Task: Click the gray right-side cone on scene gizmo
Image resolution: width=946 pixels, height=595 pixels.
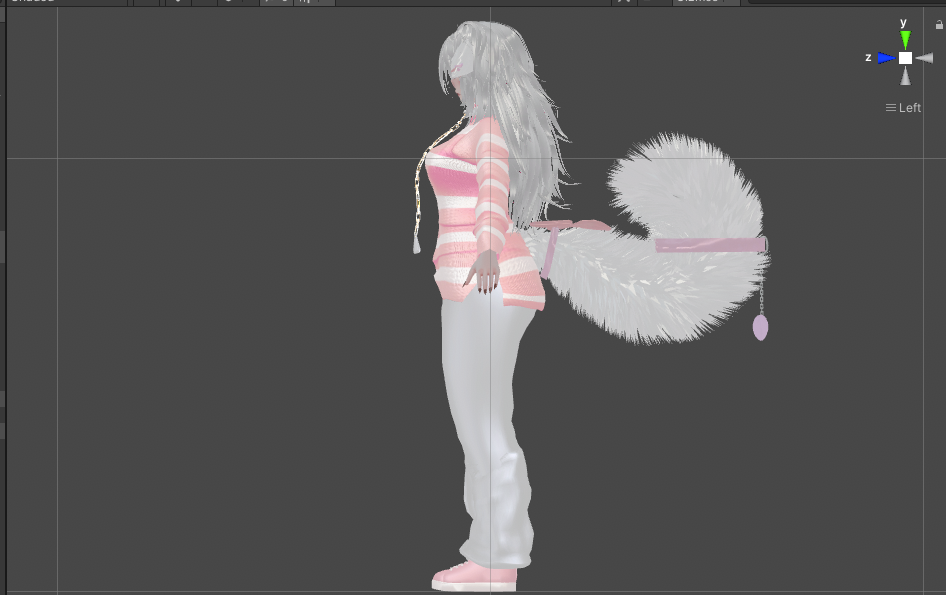Action: (x=924, y=58)
